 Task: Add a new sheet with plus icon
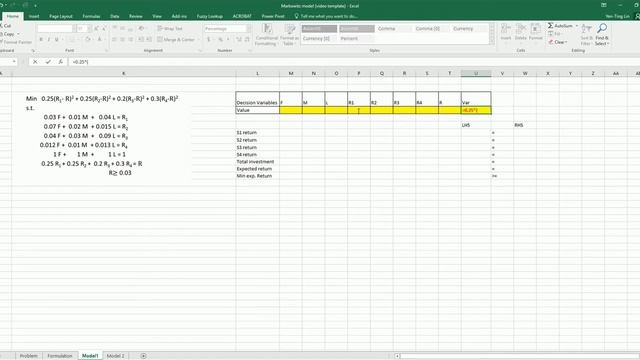point(143,356)
